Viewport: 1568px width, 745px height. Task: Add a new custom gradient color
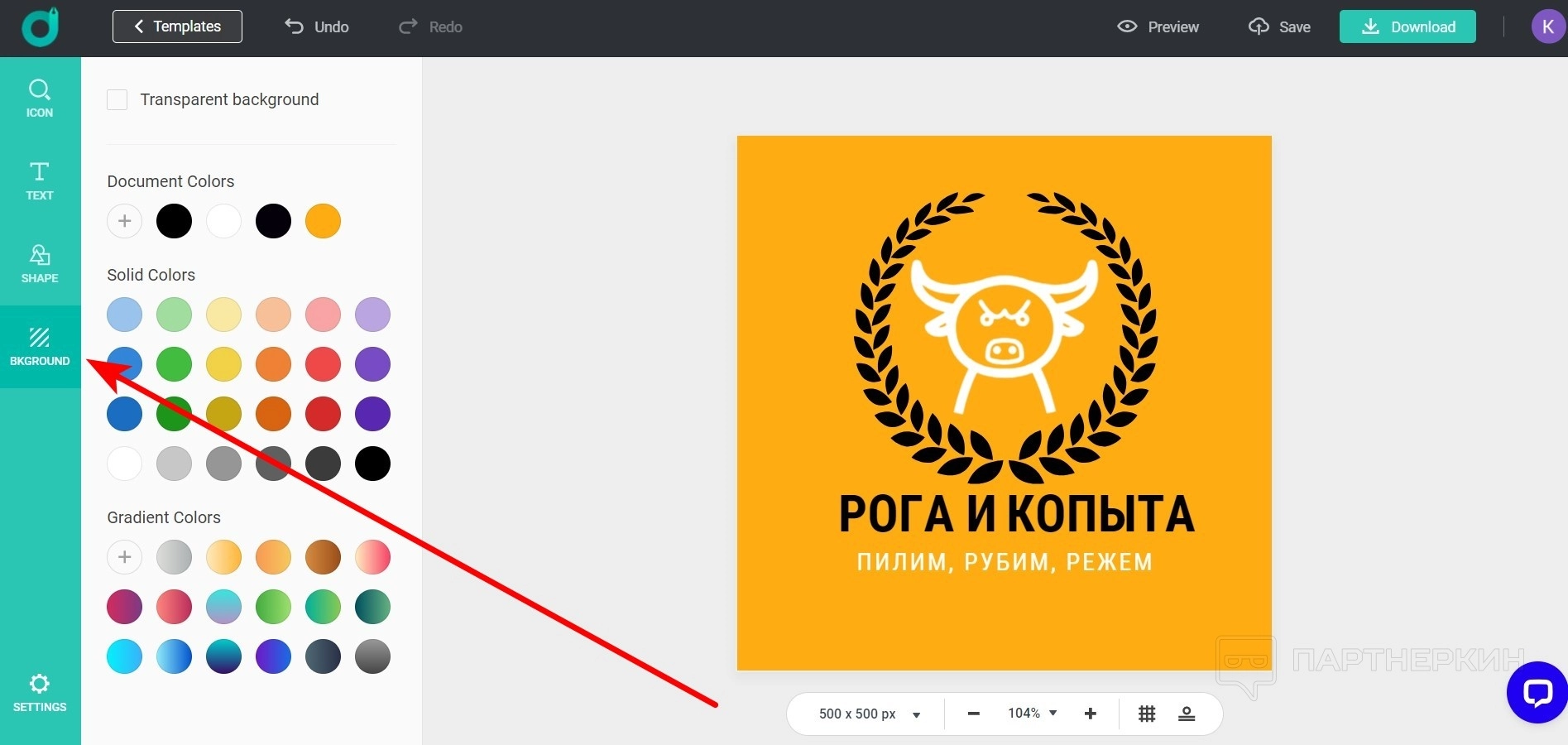[125, 557]
